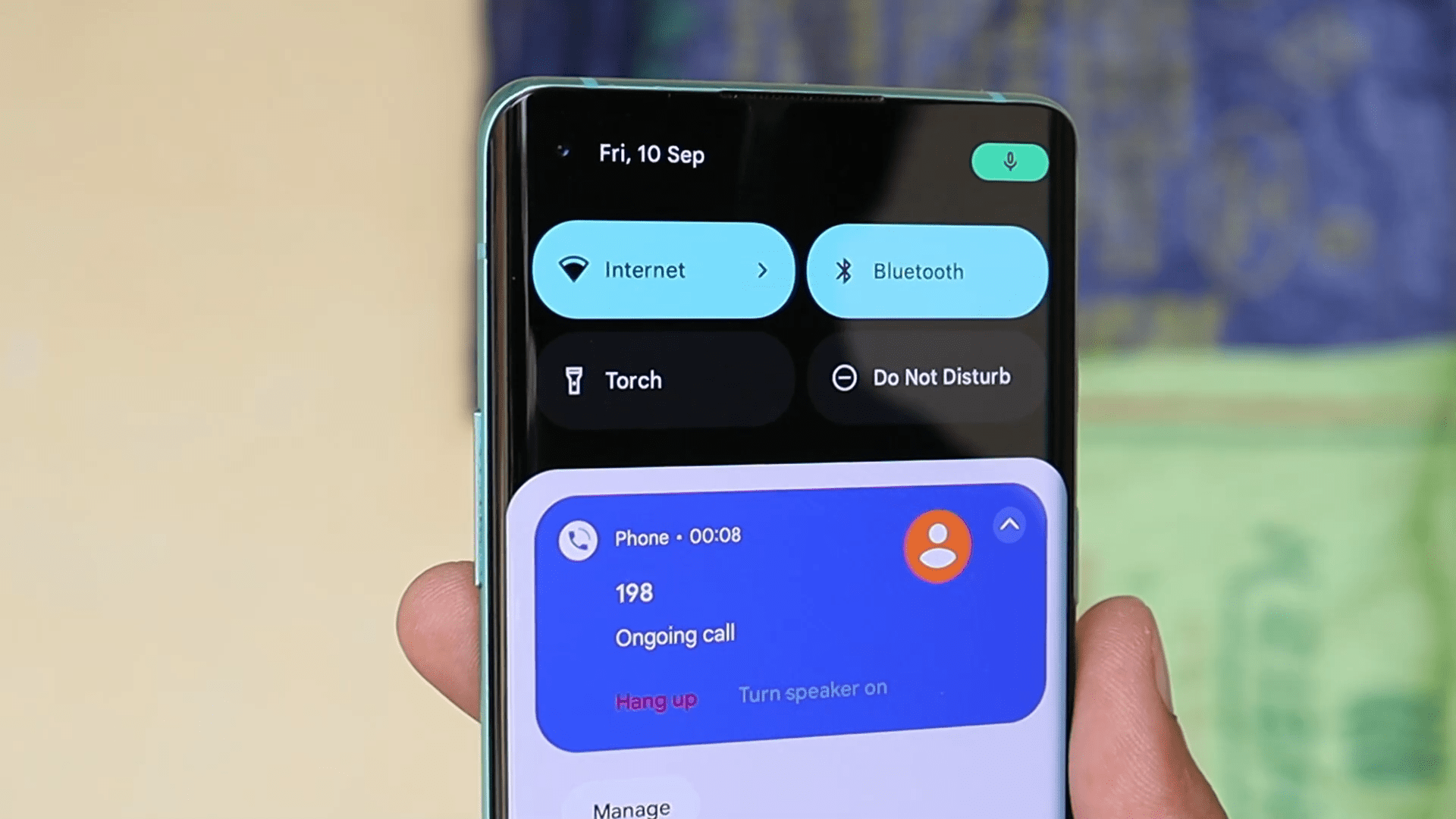Tap the torch flashlight icon

coord(576,379)
